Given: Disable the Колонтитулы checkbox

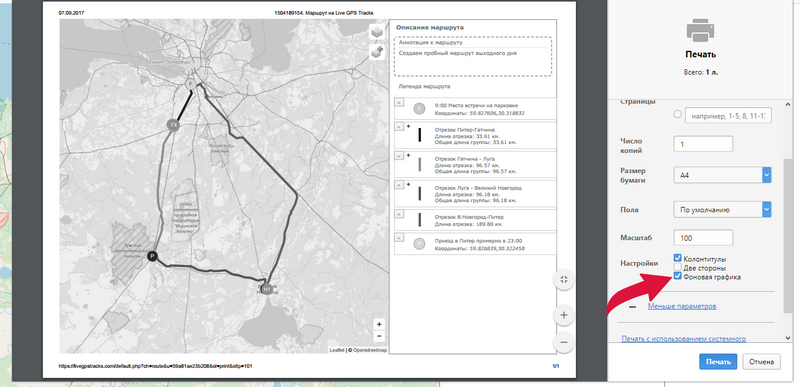Looking at the screenshot, I should (678, 259).
